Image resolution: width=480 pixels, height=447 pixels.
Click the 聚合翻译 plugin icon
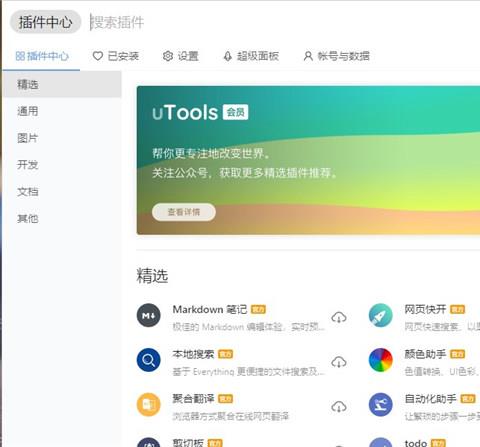149,405
